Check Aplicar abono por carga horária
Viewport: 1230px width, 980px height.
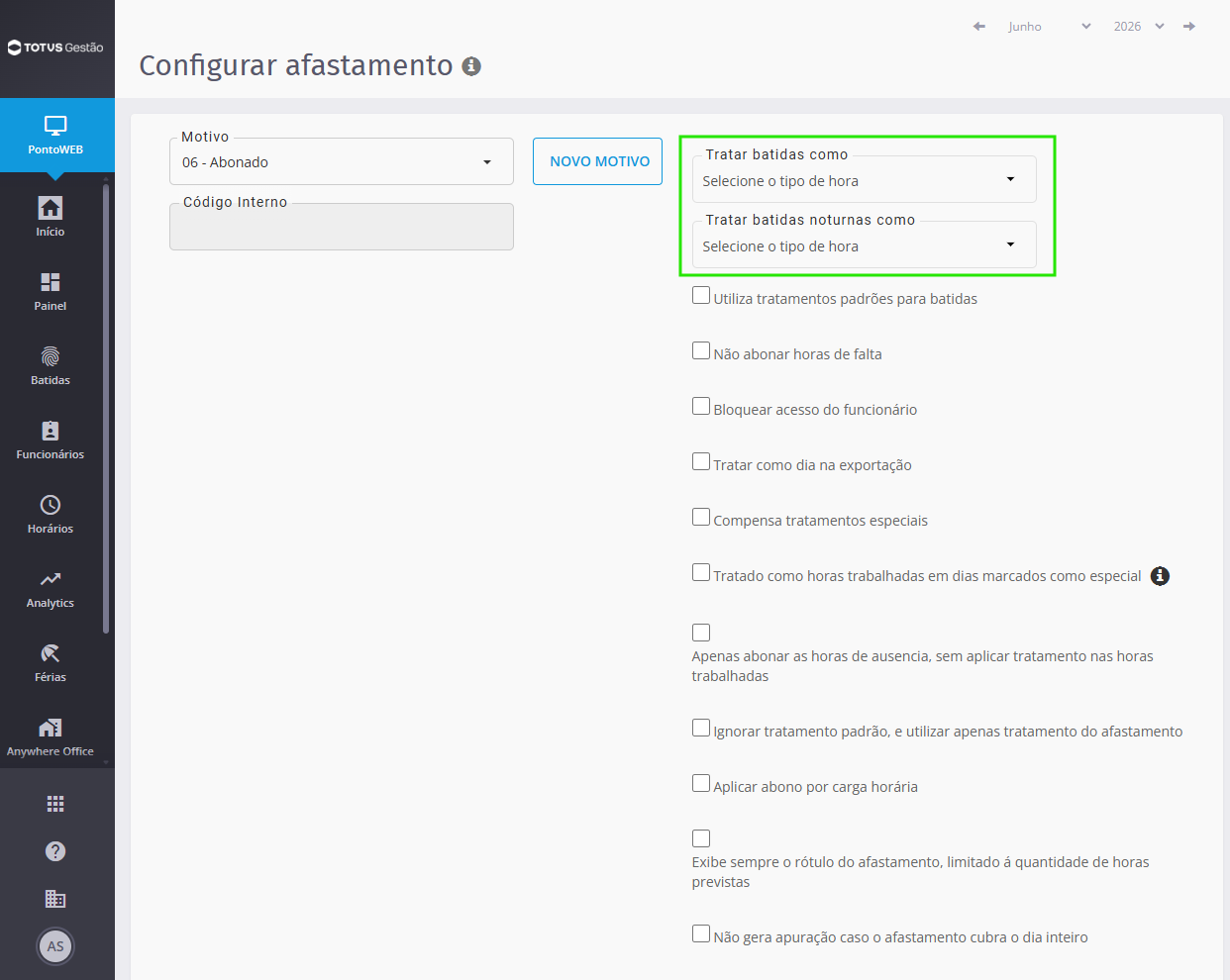[x=701, y=784]
